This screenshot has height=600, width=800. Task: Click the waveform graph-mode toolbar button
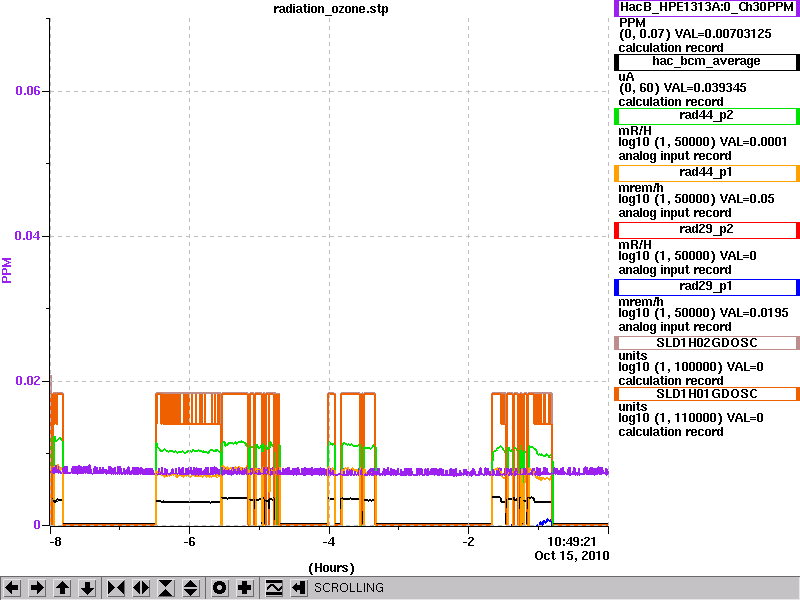[x=274, y=588]
